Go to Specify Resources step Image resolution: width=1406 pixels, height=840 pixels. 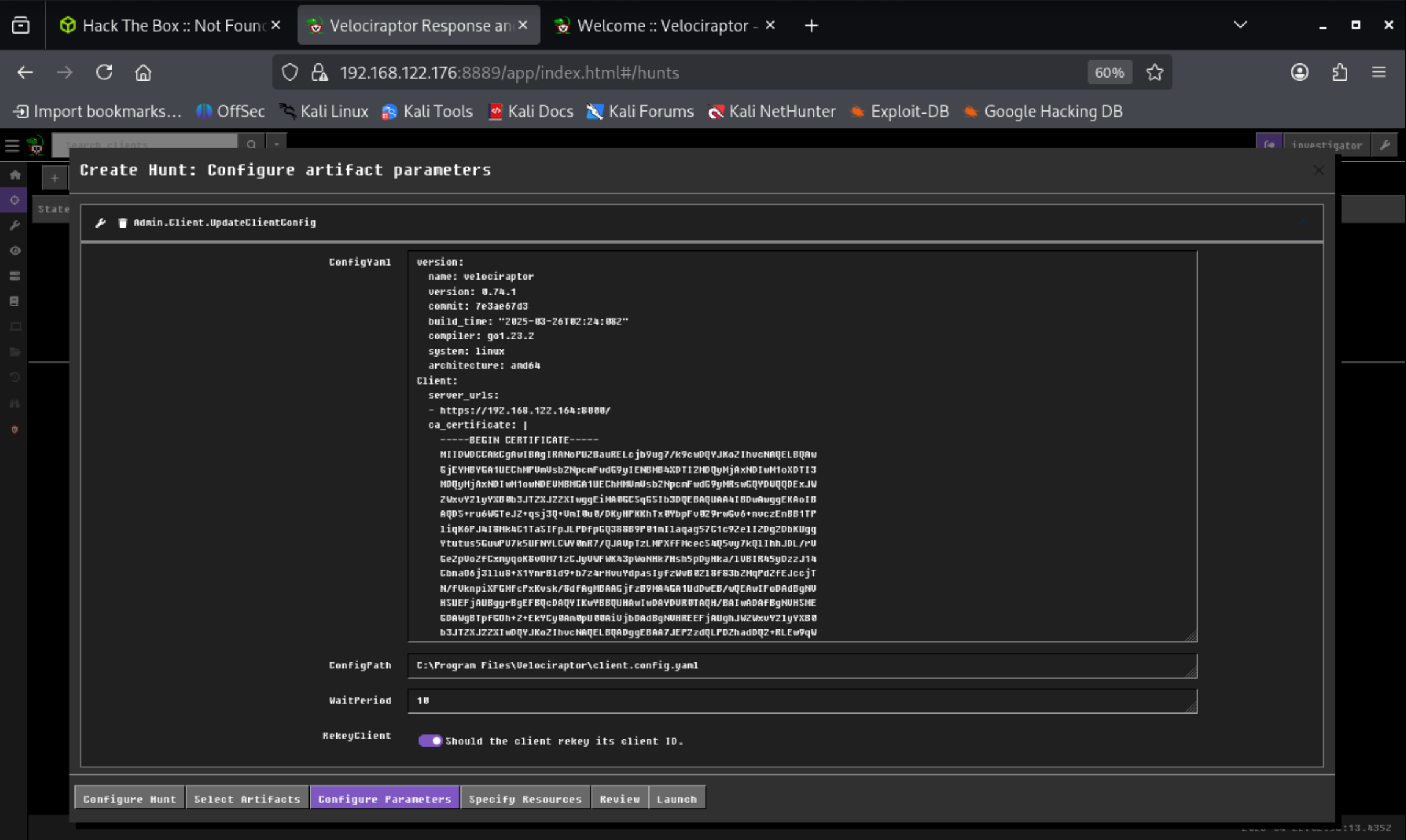525,799
